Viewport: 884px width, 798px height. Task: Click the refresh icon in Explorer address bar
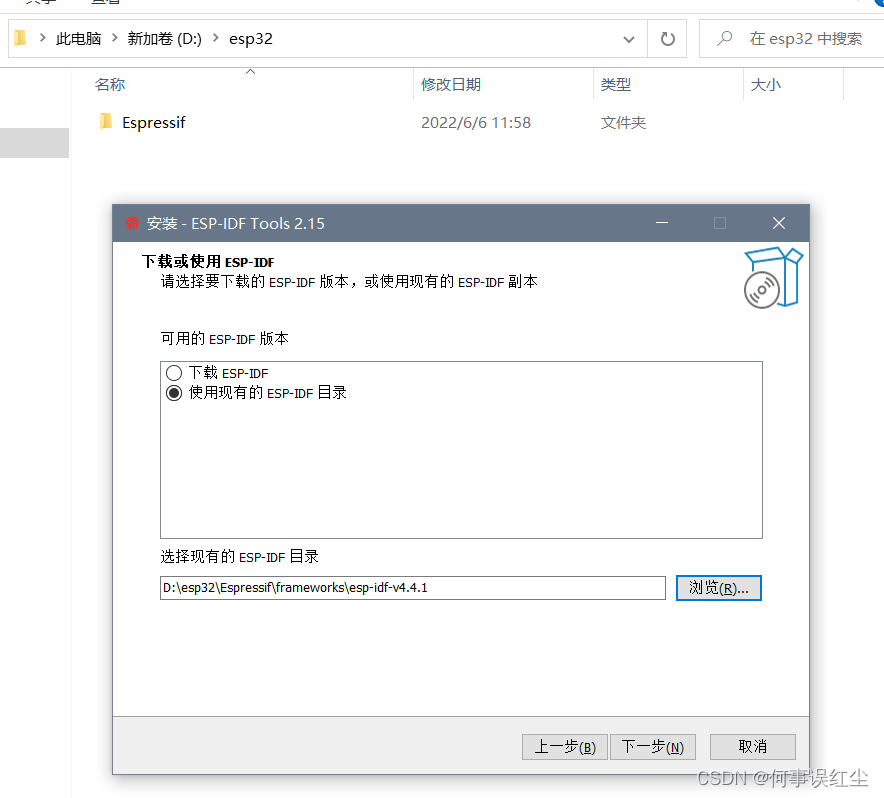coord(668,39)
